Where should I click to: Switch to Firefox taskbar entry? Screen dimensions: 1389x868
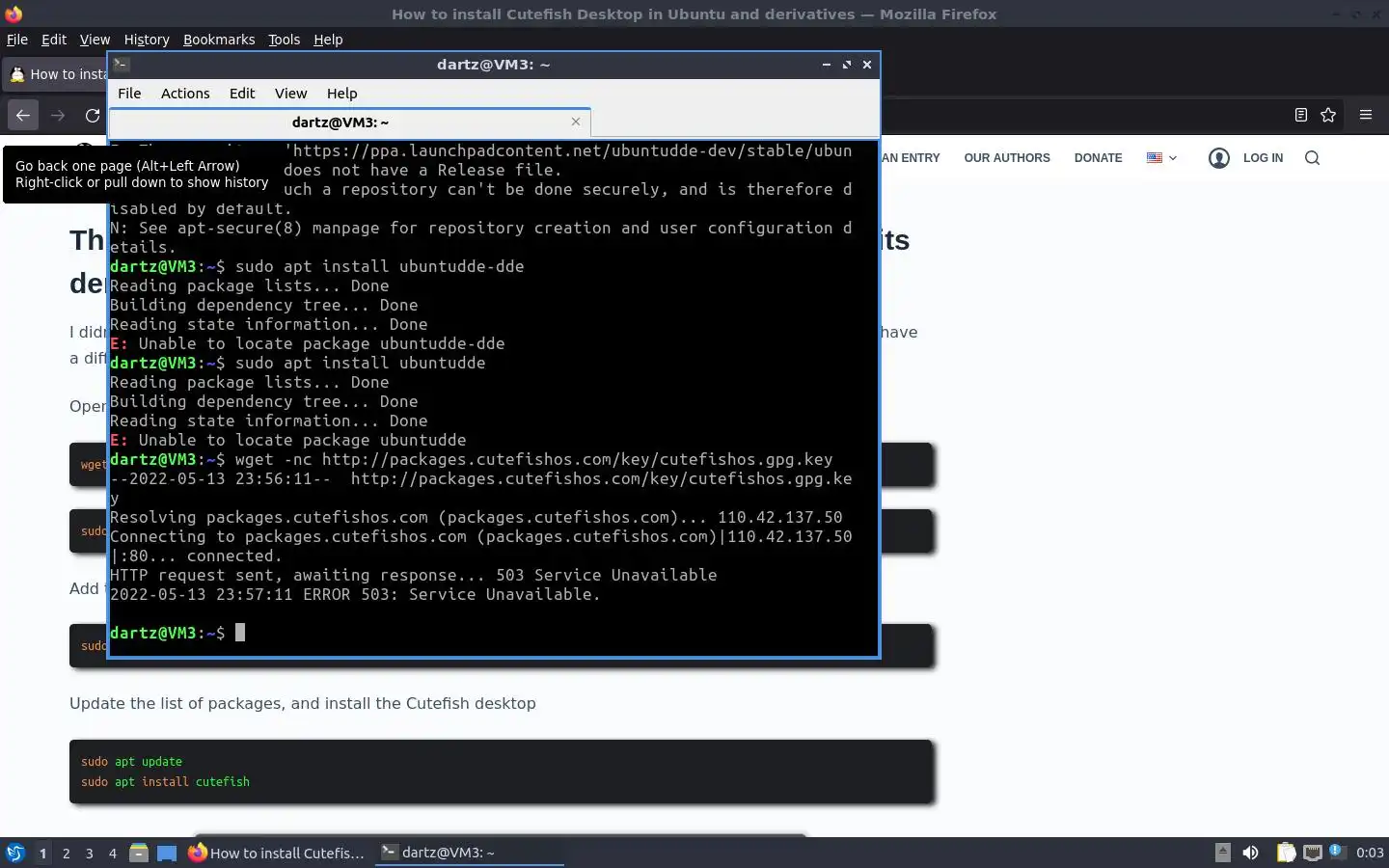tap(277, 853)
